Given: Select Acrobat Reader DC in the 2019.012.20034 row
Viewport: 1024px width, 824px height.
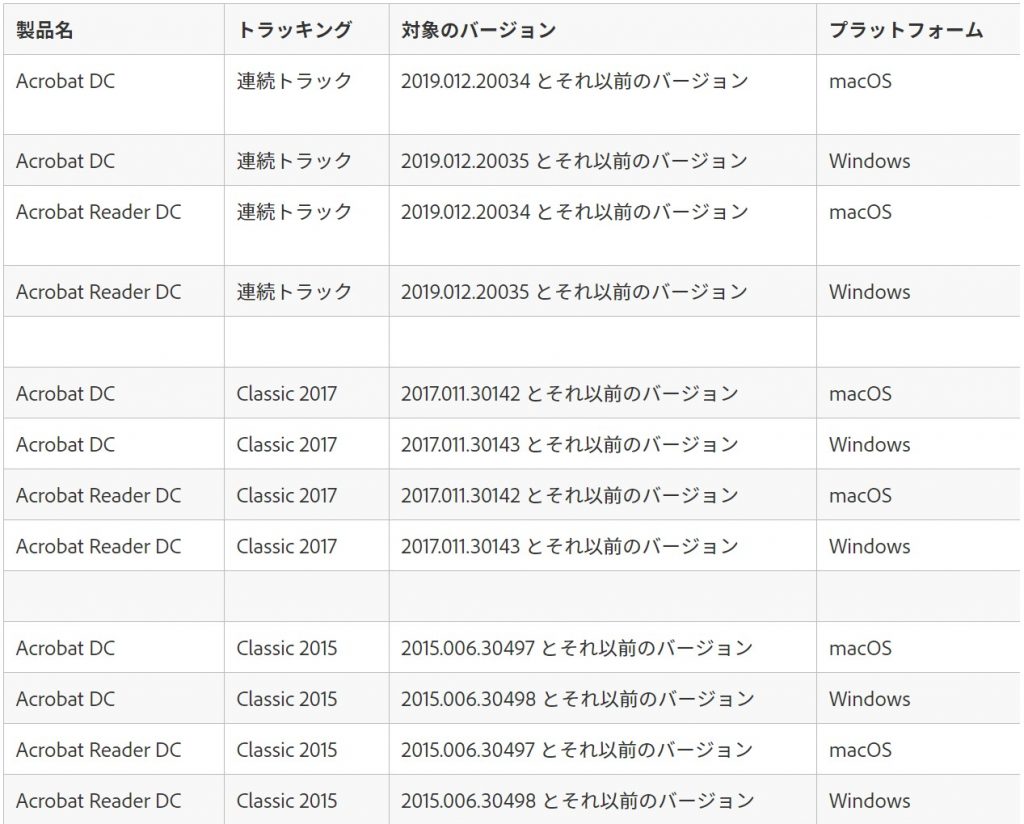Looking at the screenshot, I should tap(99, 212).
